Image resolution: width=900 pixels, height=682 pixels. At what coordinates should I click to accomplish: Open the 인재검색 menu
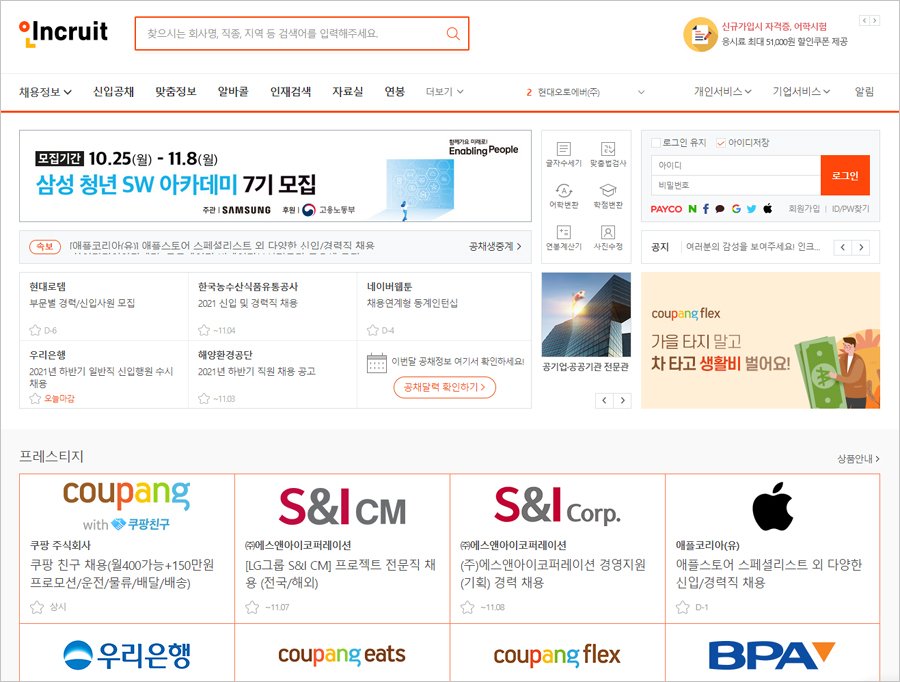click(x=290, y=92)
